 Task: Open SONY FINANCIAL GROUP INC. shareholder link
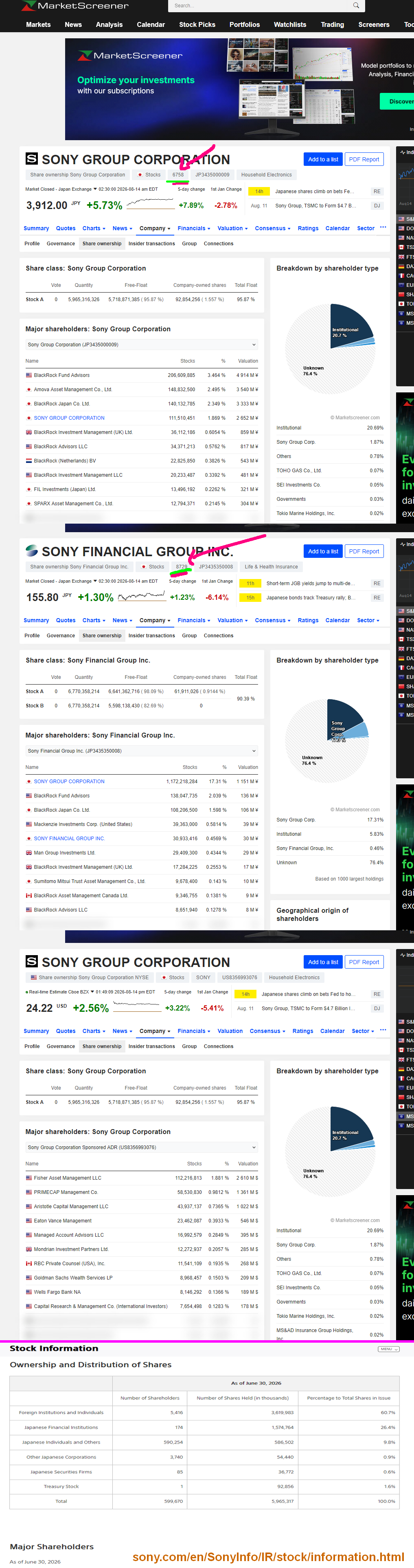point(69,839)
